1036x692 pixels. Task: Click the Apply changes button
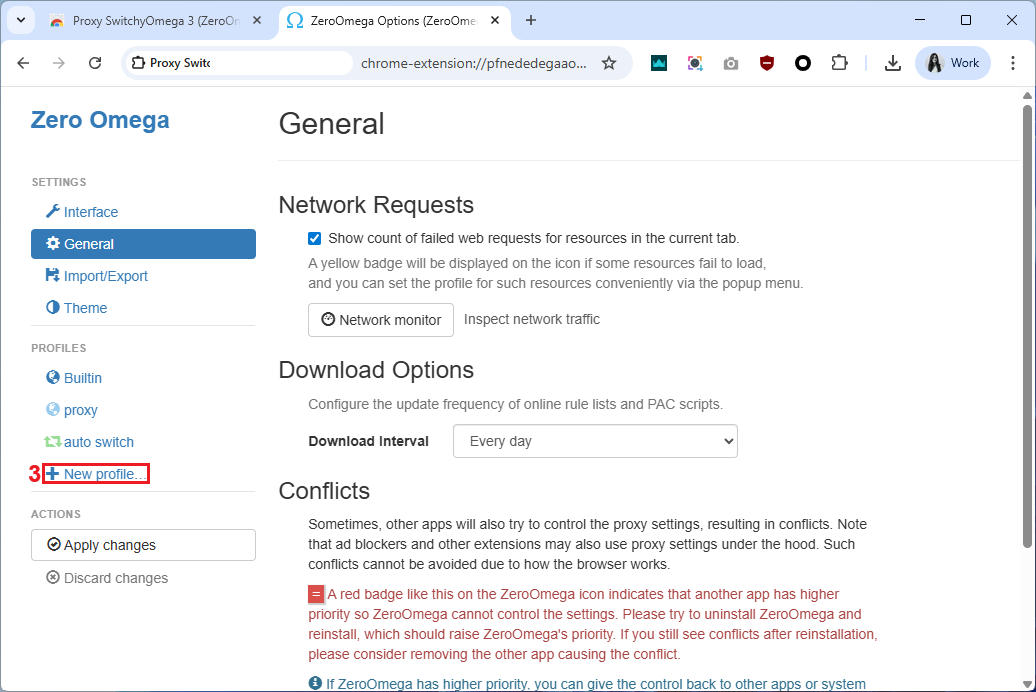143,545
